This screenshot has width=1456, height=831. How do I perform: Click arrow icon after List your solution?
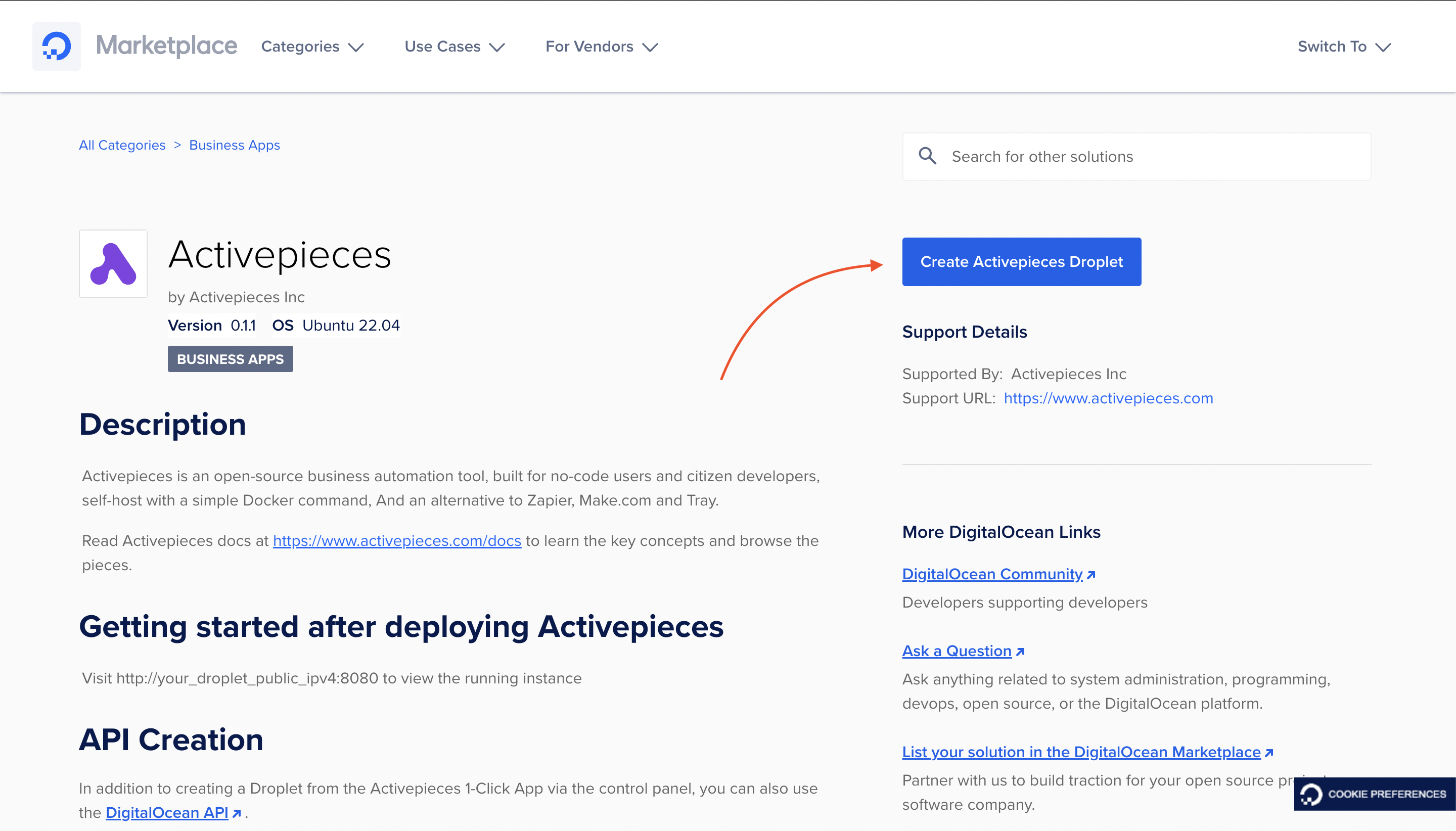[x=1269, y=753]
